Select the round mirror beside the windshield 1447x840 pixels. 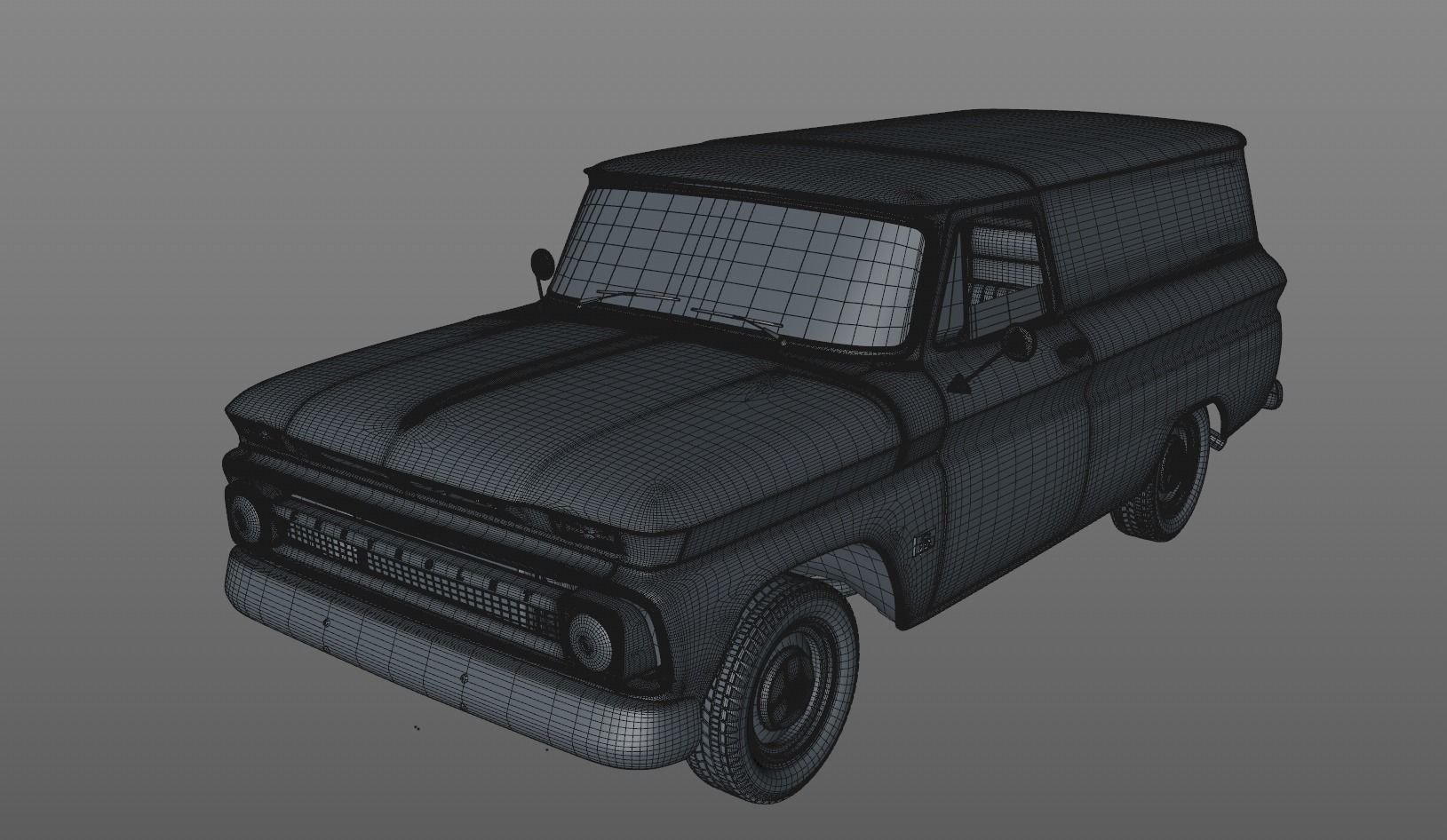[541, 263]
